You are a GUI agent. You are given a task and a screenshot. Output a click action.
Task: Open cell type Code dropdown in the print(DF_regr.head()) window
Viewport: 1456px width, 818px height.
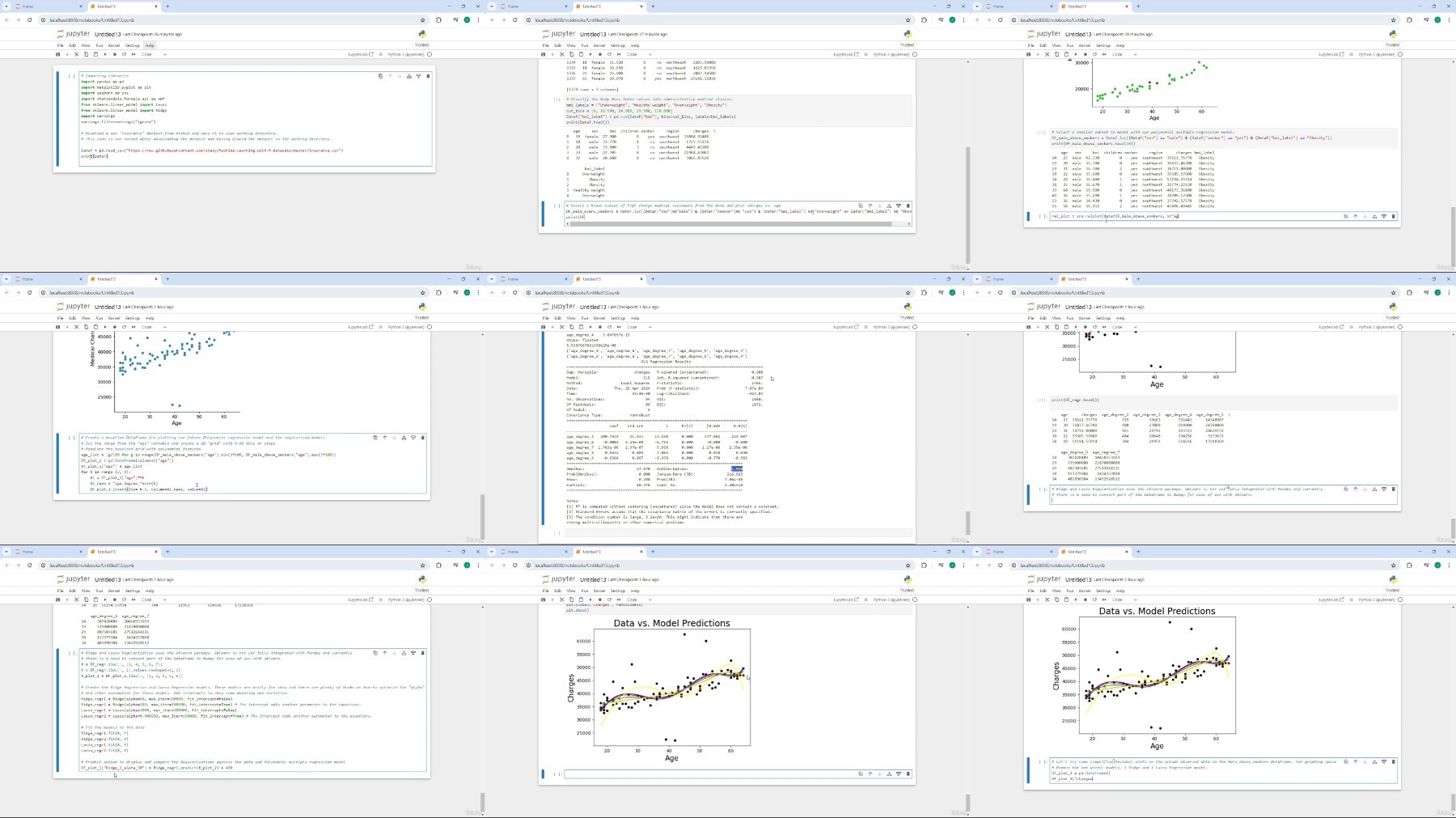pyautogui.click(x=1124, y=327)
